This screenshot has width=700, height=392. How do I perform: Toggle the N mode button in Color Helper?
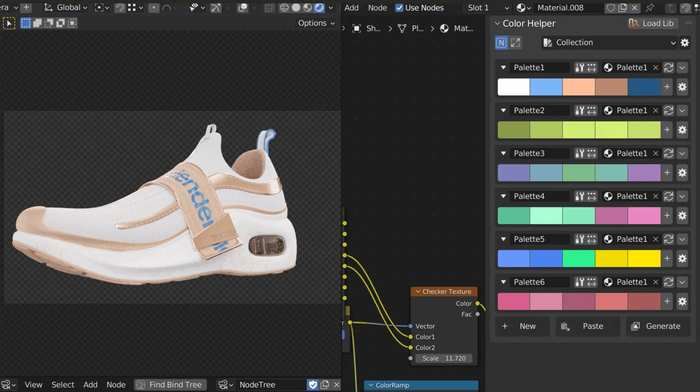[501, 42]
